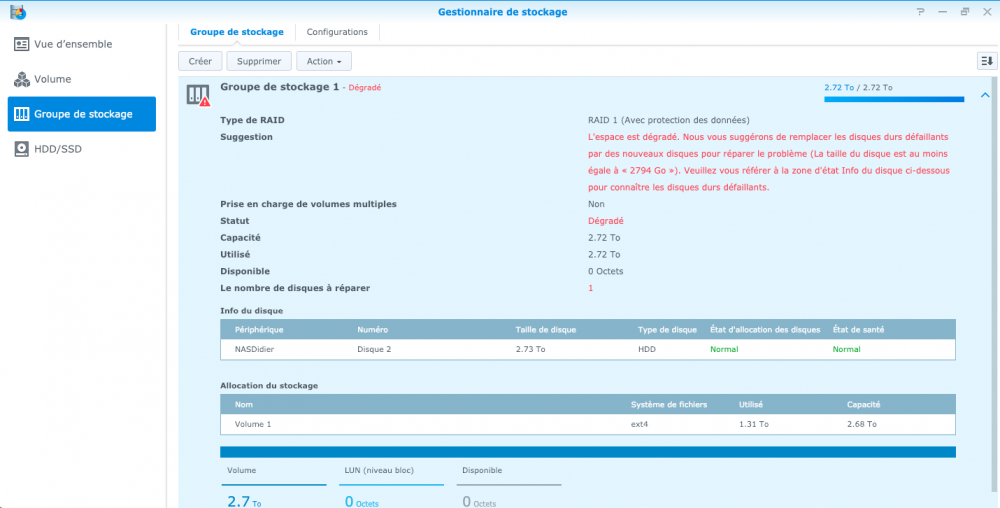Click the Système de fichiers column header
The width and height of the screenshot is (1000, 508).
[668, 404]
